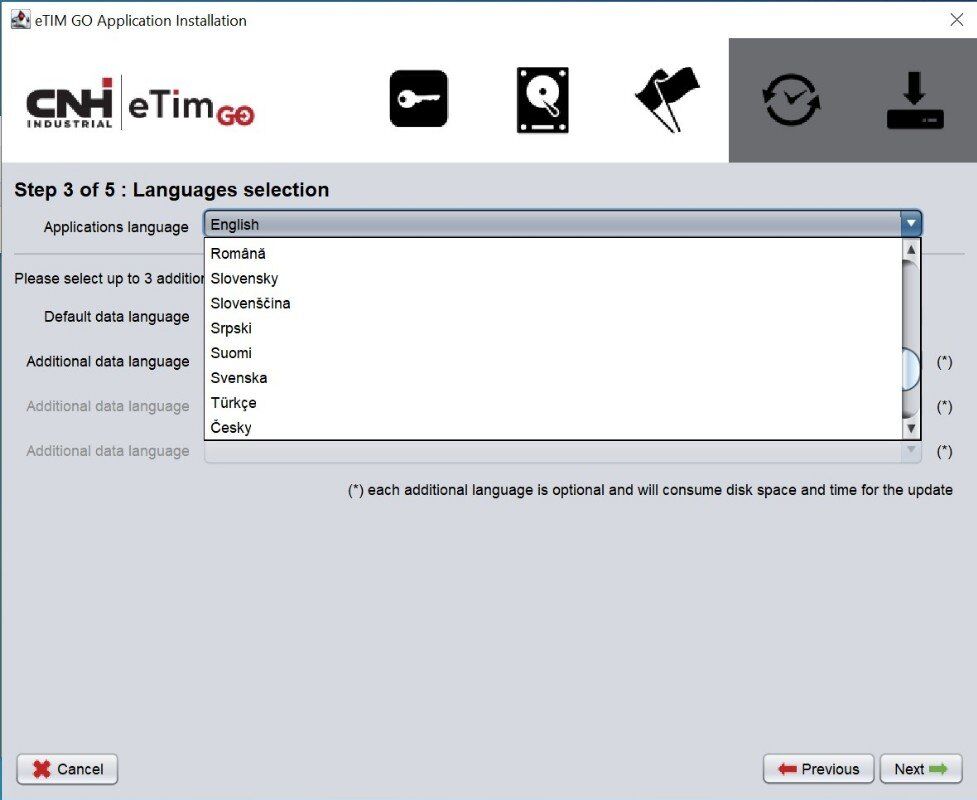Click the Step 3 of 5 heading
977x800 pixels.
coord(172,189)
